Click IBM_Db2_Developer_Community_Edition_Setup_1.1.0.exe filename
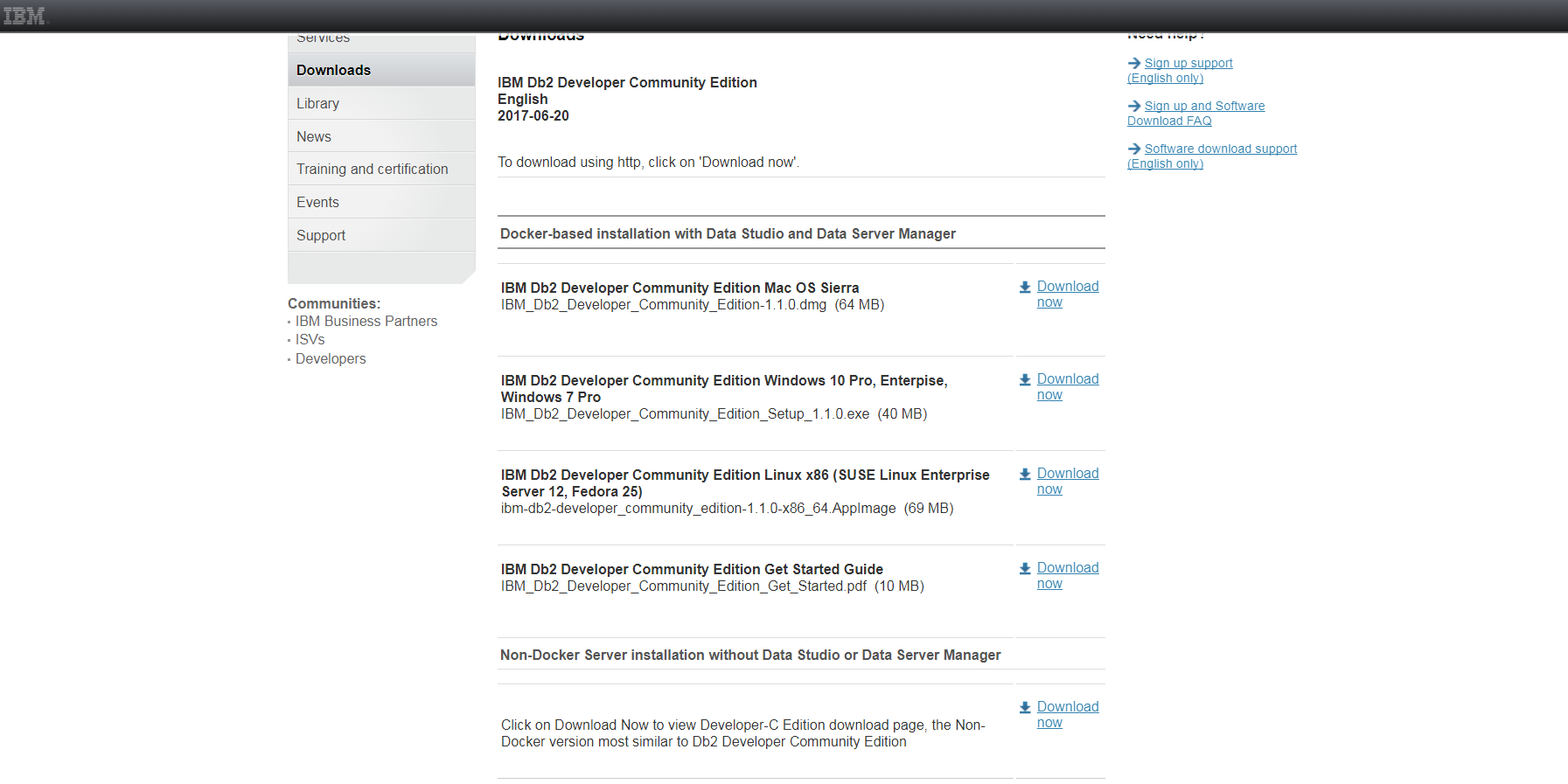Image resolution: width=1568 pixels, height=784 pixels. (x=686, y=414)
